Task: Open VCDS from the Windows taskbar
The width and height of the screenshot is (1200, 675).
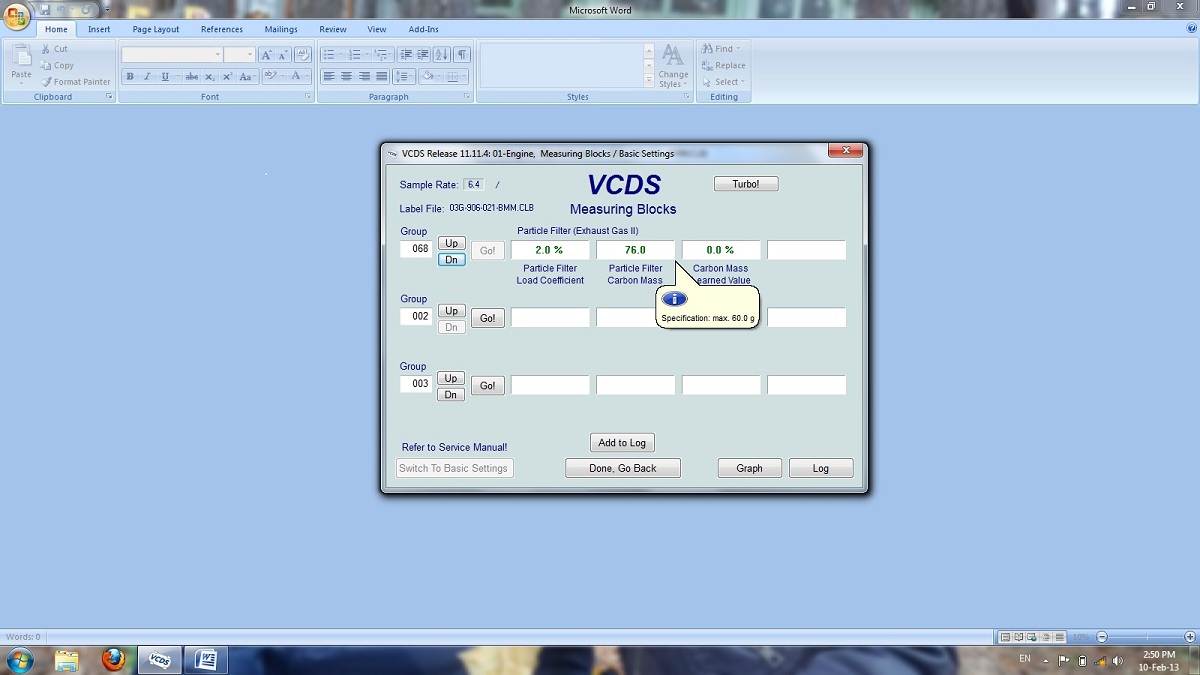Action: 159,660
